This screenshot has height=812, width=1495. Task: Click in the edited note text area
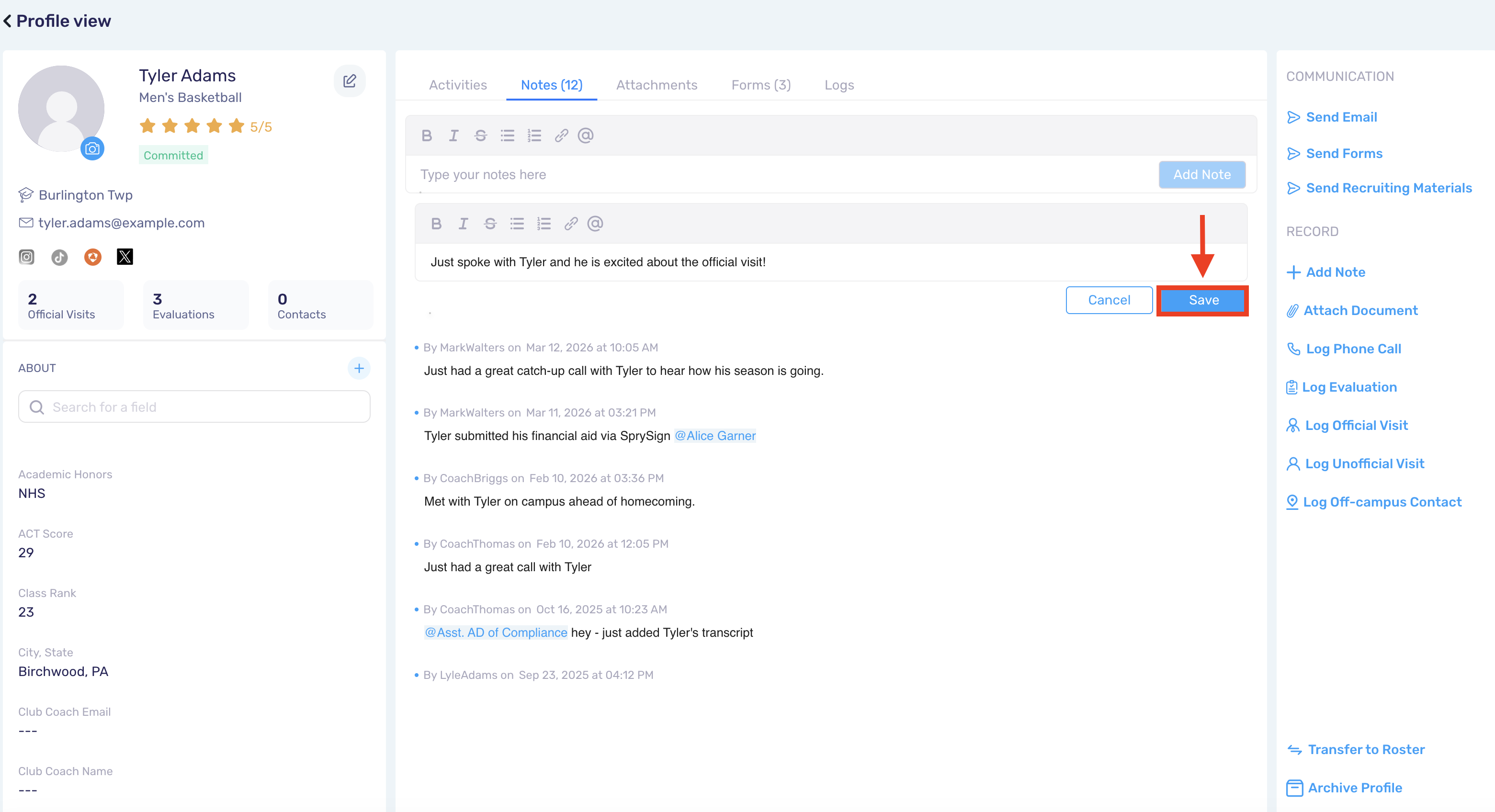click(x=831, y=262)
